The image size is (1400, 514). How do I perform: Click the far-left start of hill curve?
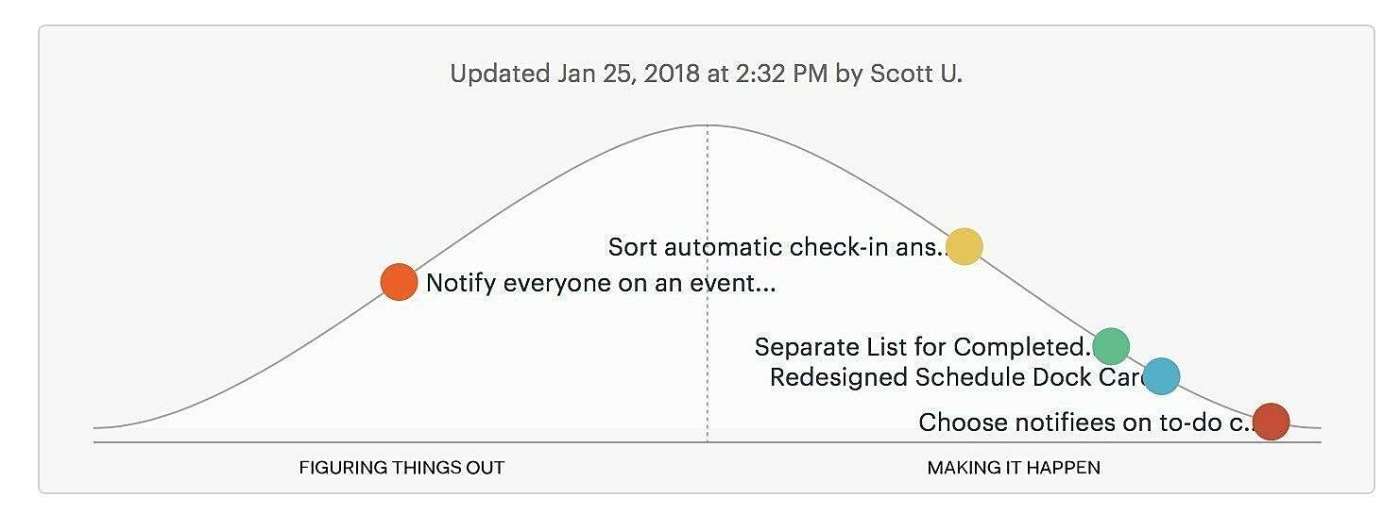point(98,427)
